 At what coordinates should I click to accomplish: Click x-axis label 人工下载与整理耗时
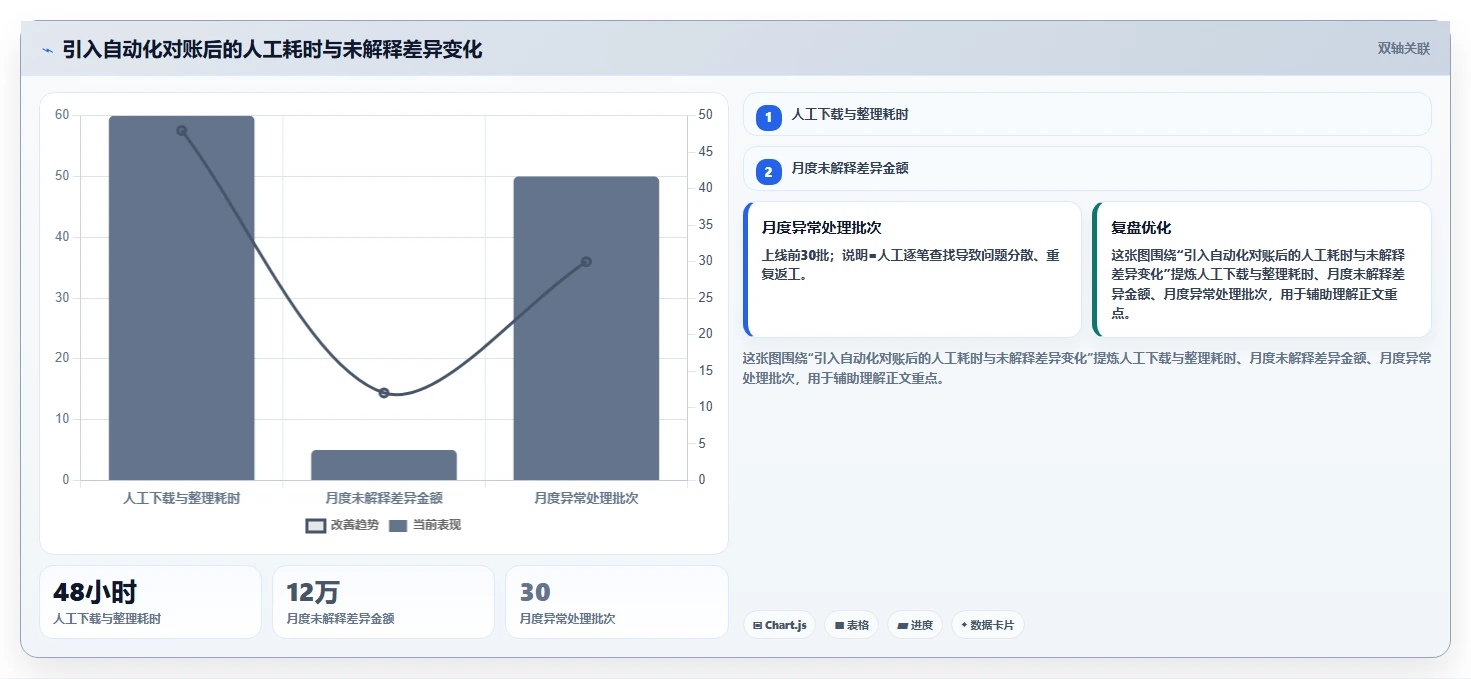(x=181, y=497)
